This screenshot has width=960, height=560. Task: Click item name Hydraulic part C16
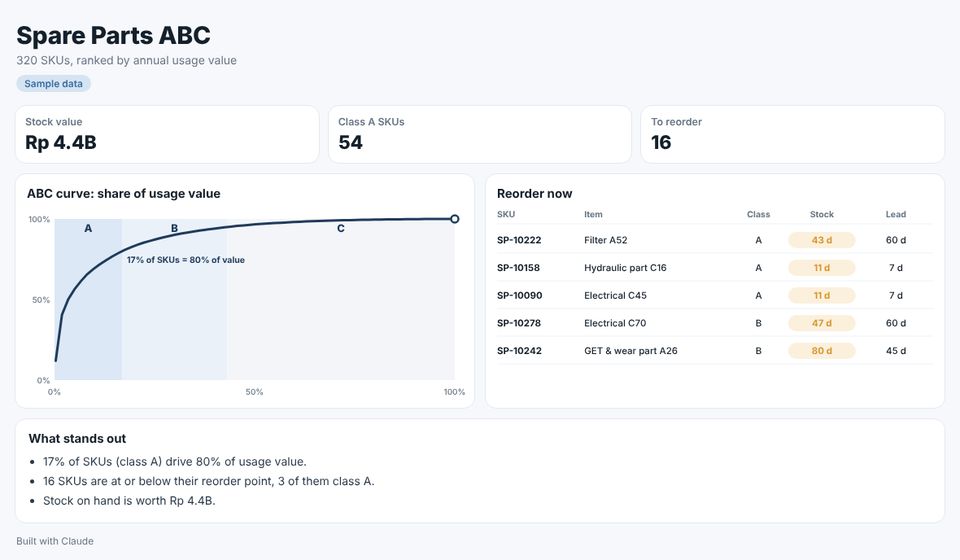(625, 267)
